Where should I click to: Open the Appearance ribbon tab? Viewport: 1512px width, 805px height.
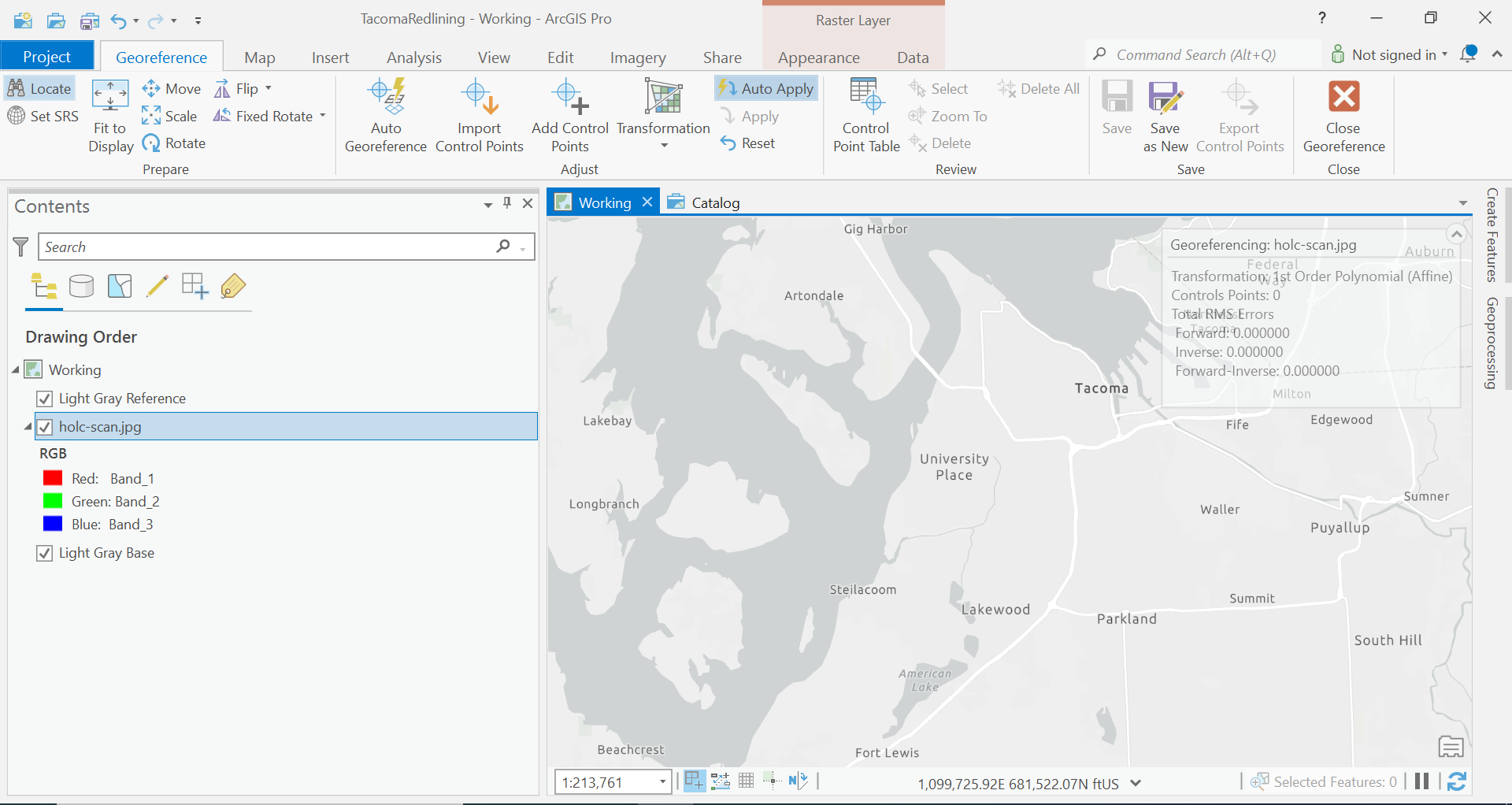pyautogui.click(x=819, y=57)
